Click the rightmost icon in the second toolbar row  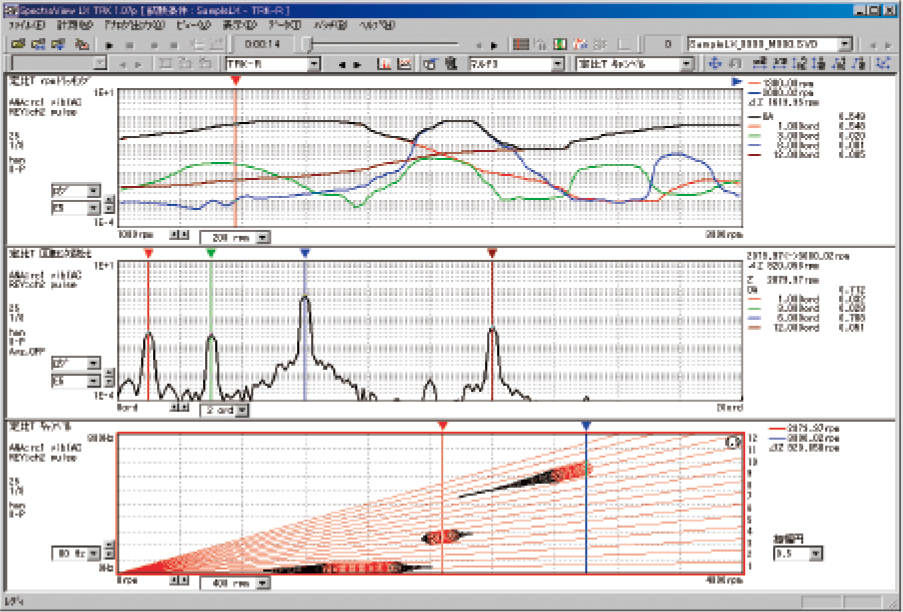click(x=883, y=63)
